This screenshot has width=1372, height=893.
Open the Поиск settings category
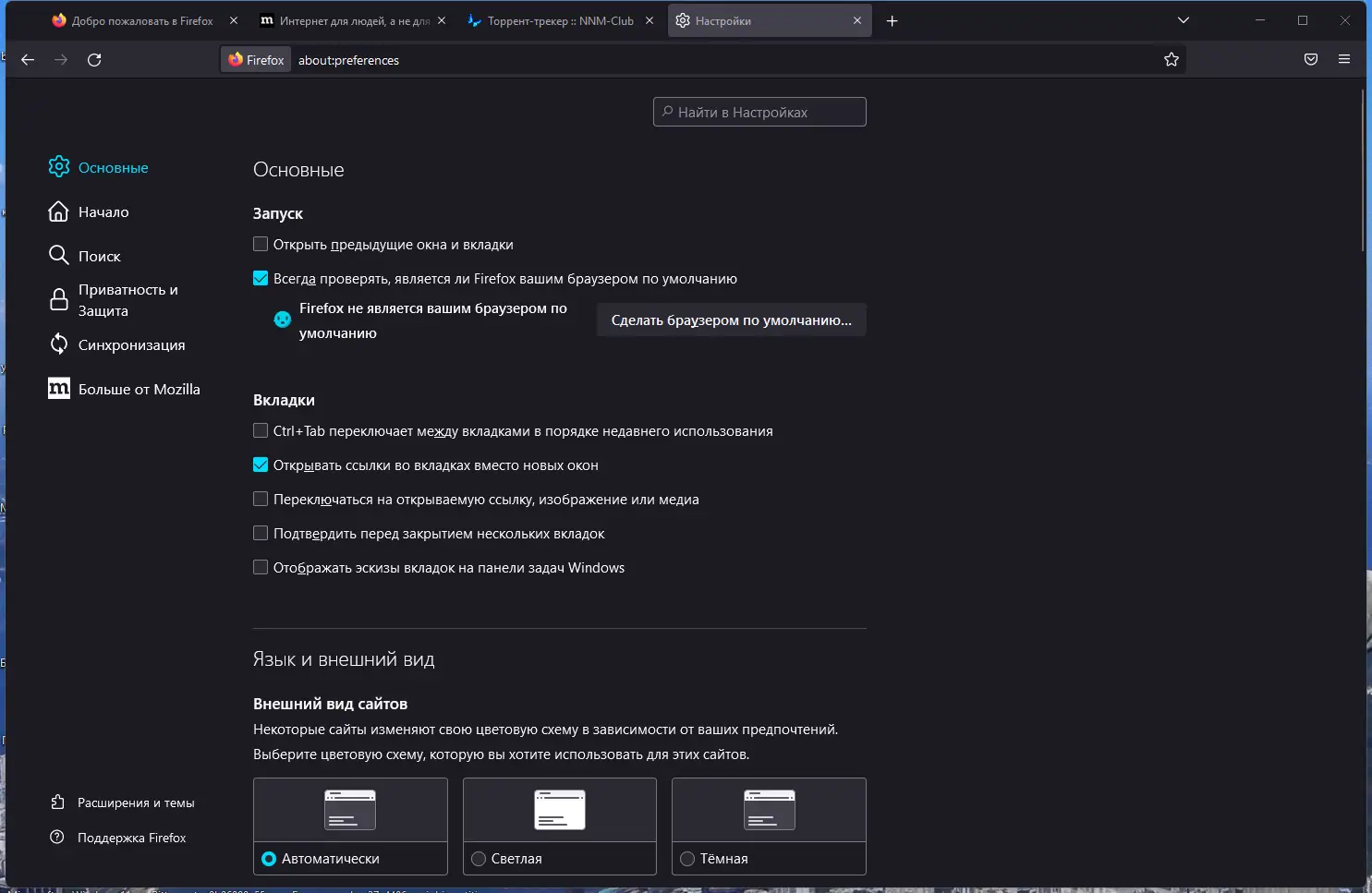tap(100, 257)
